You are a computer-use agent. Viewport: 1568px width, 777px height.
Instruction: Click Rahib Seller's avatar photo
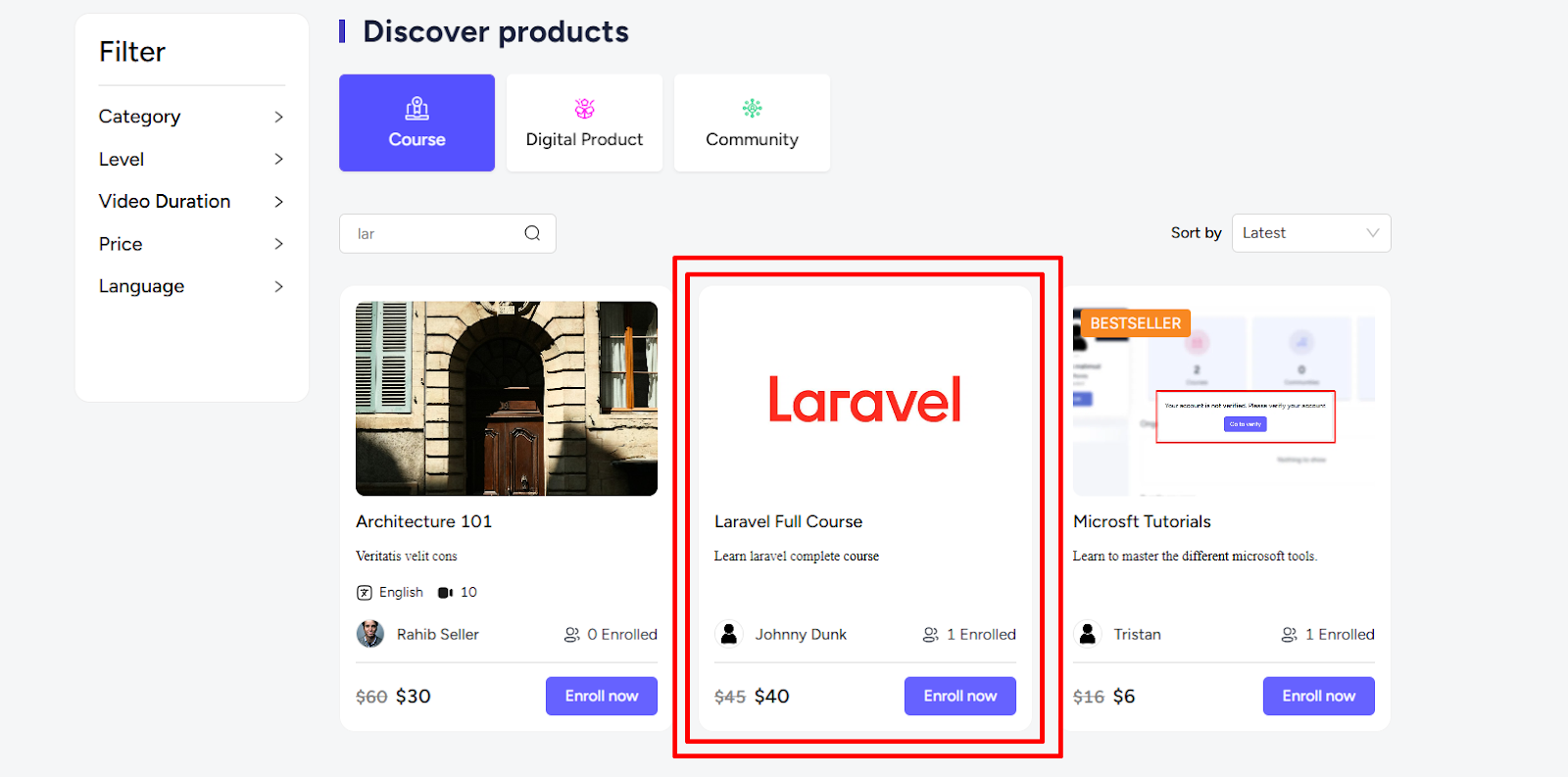click(x=369, y=634)
